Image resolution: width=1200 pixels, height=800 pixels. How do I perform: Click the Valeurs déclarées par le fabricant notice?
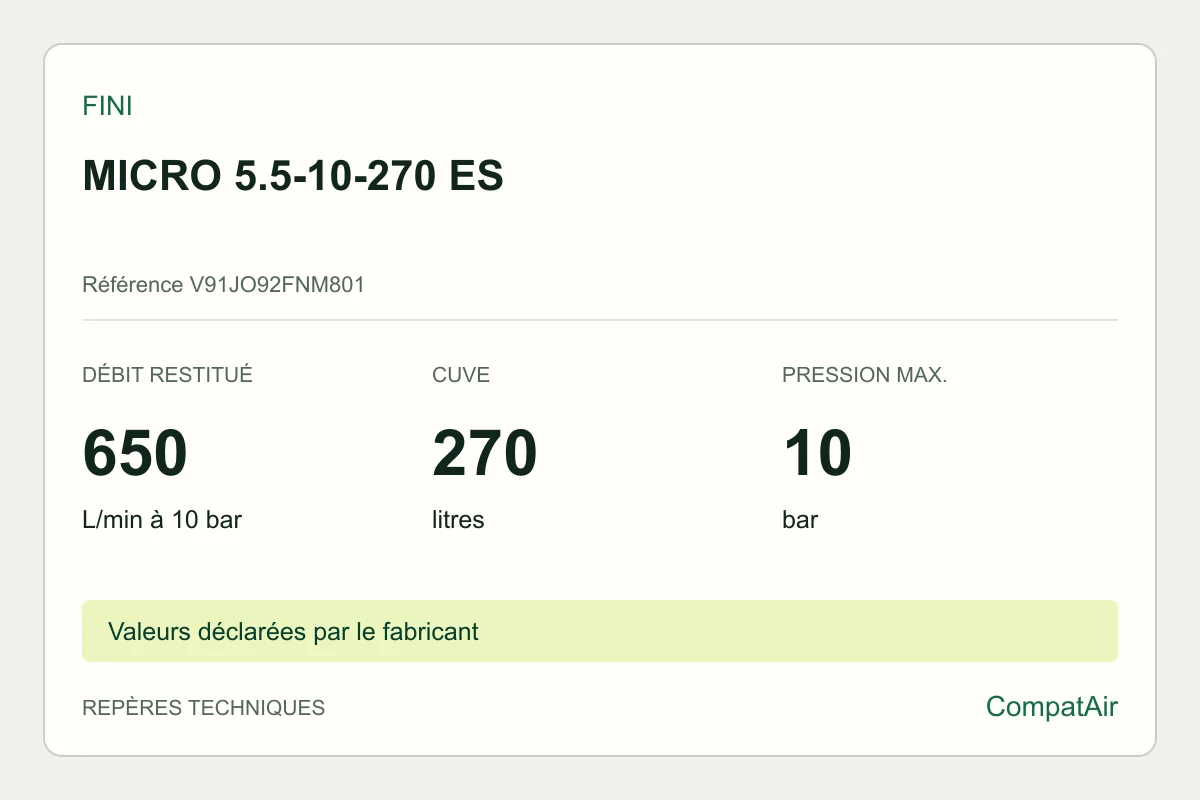tap(600, 631)
